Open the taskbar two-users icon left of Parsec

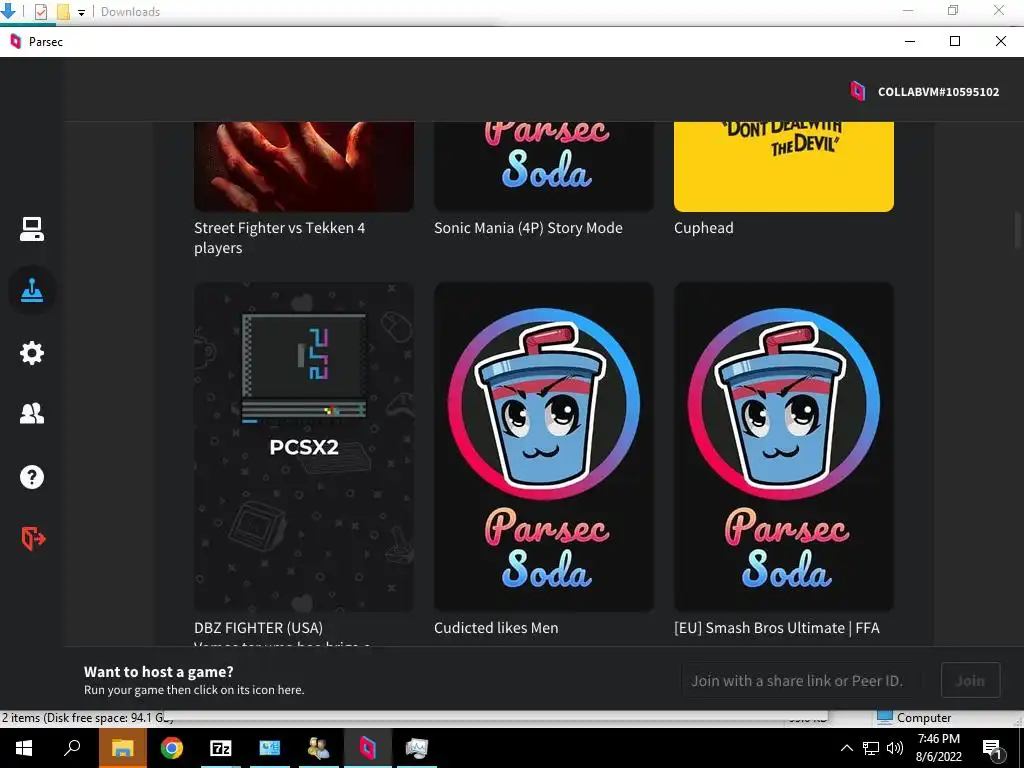[x=318, y=748]
